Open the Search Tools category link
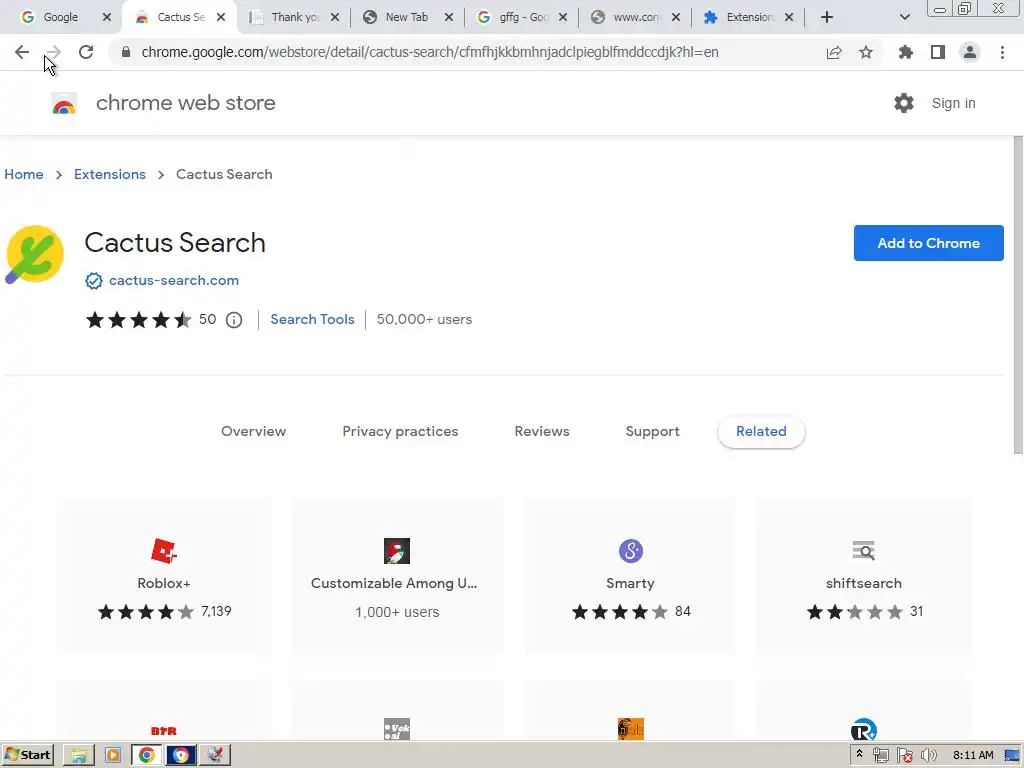1024x768 pixels. [312, 319]
